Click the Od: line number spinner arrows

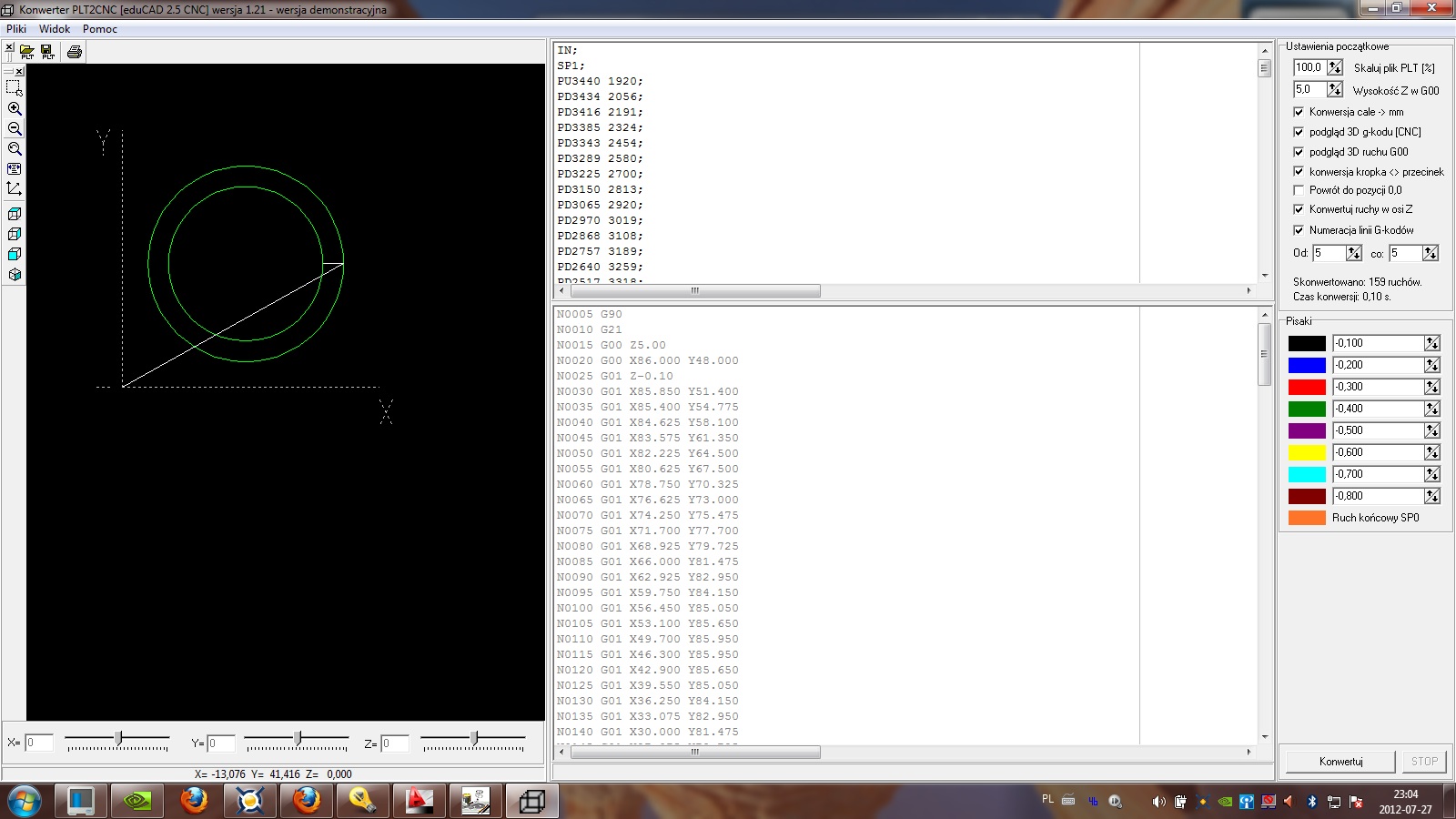coord(1354,253)
